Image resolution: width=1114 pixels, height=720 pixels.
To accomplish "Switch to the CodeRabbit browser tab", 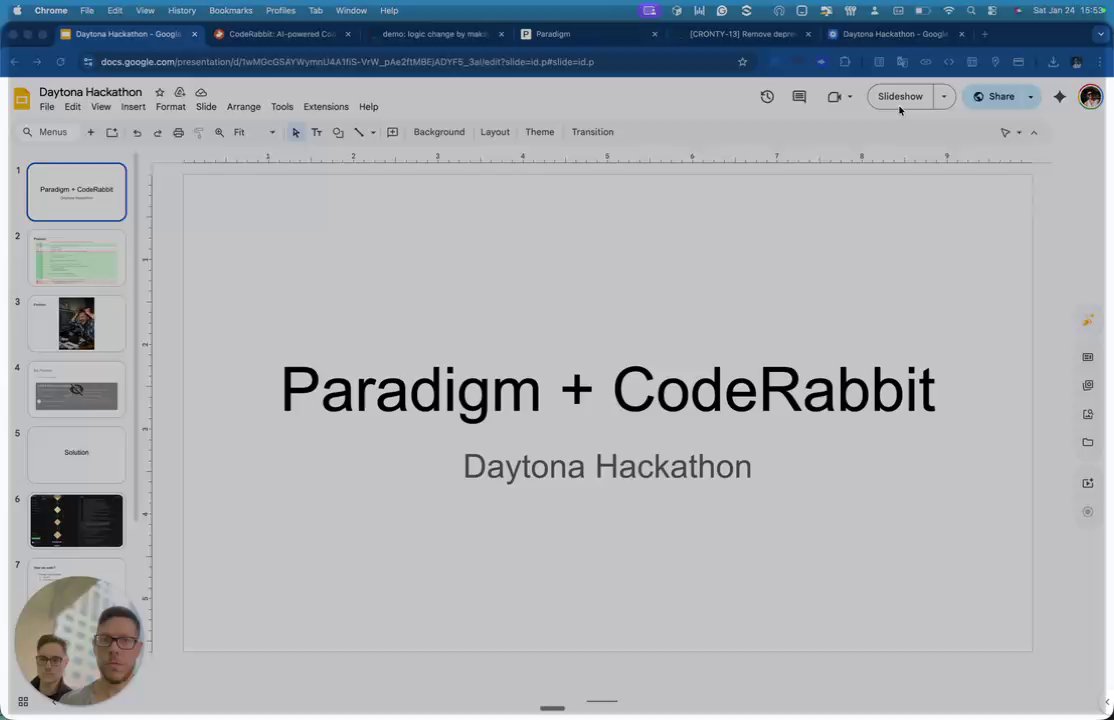I will coord(282,34).
